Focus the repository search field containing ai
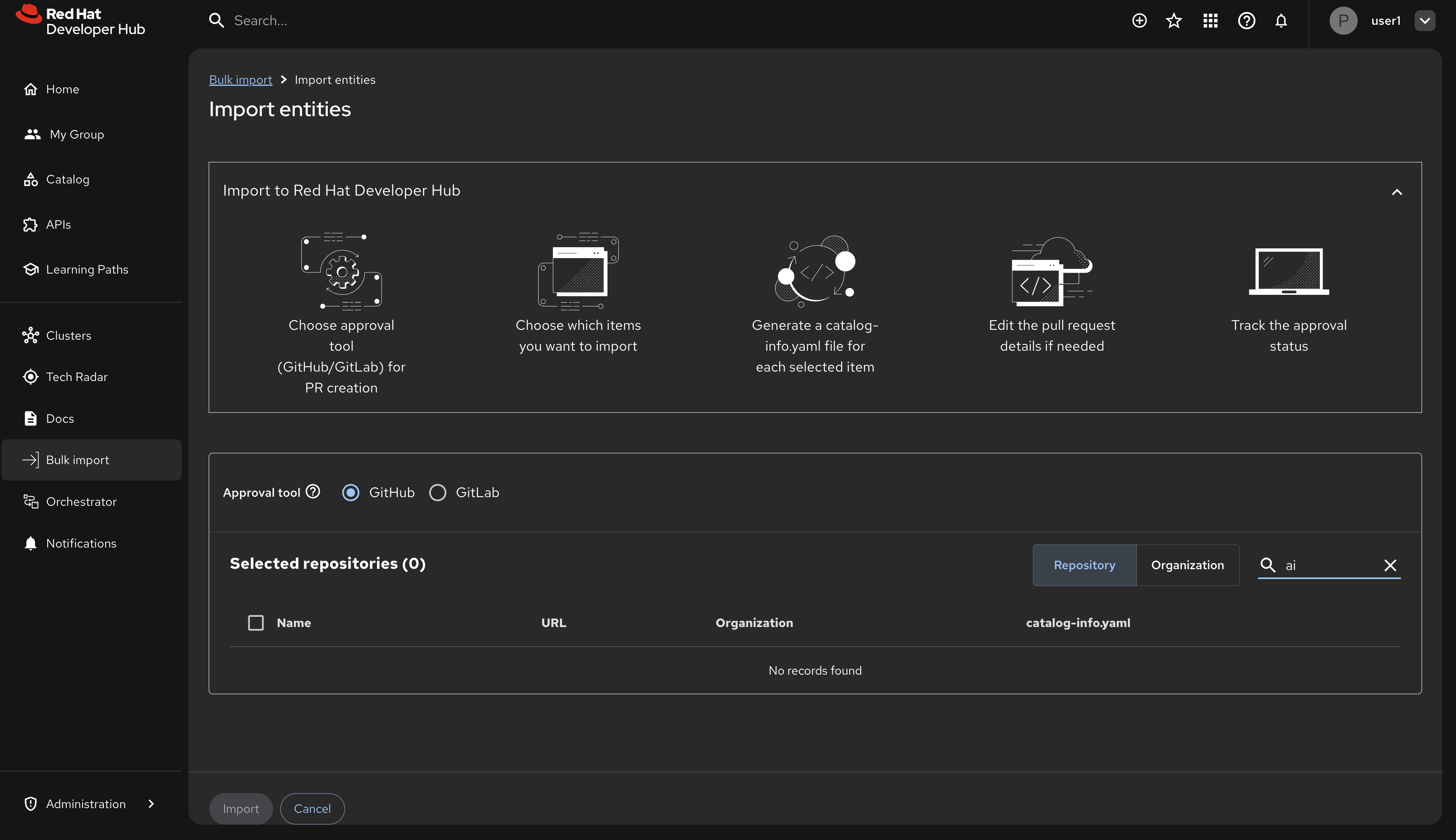The image size is (1456, 840). click(1326, 565)
